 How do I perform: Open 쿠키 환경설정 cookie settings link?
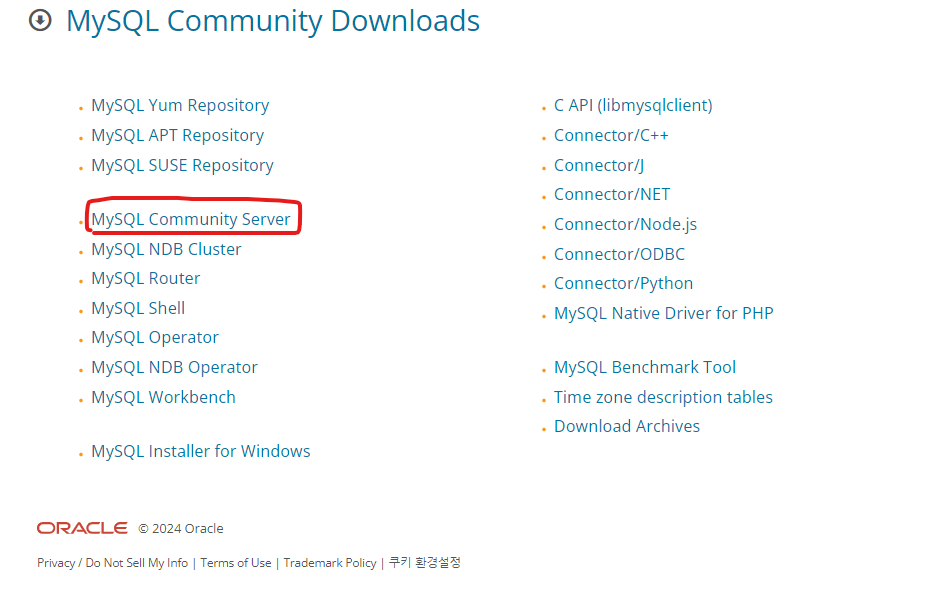coord(425,563)
